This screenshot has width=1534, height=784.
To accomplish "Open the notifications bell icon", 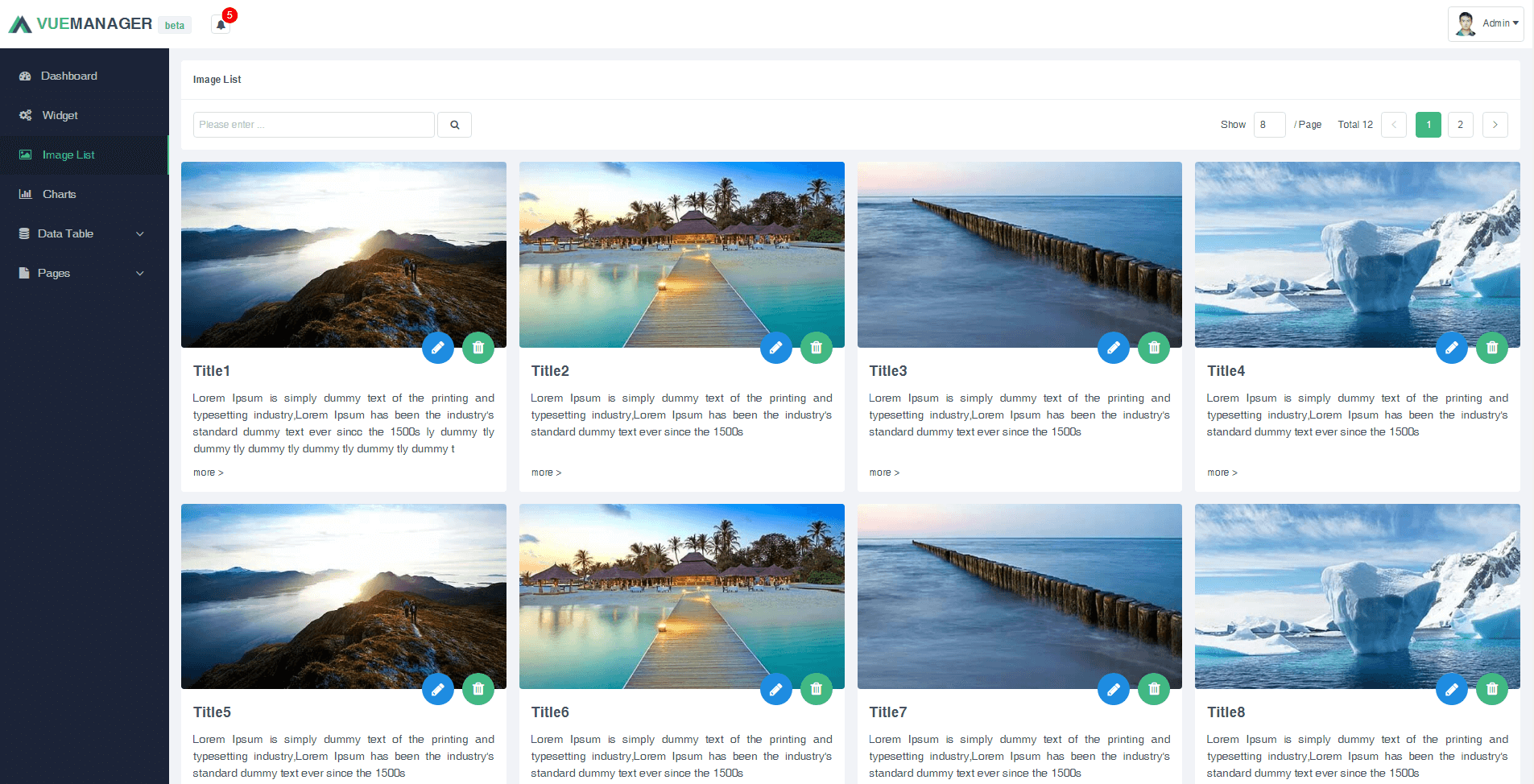I will [x=221, y=24].
